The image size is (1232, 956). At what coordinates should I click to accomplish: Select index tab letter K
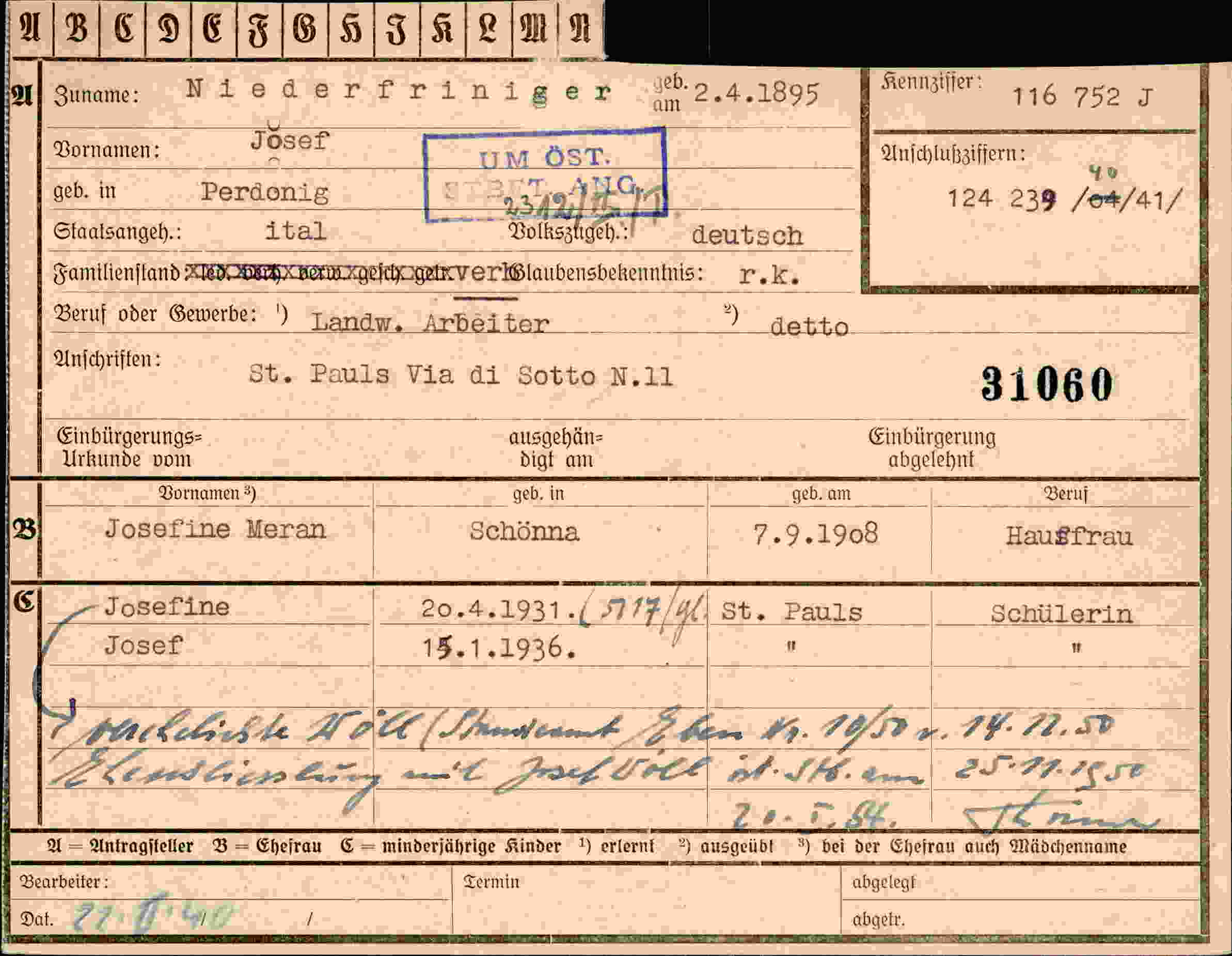(x=443, y=28)
